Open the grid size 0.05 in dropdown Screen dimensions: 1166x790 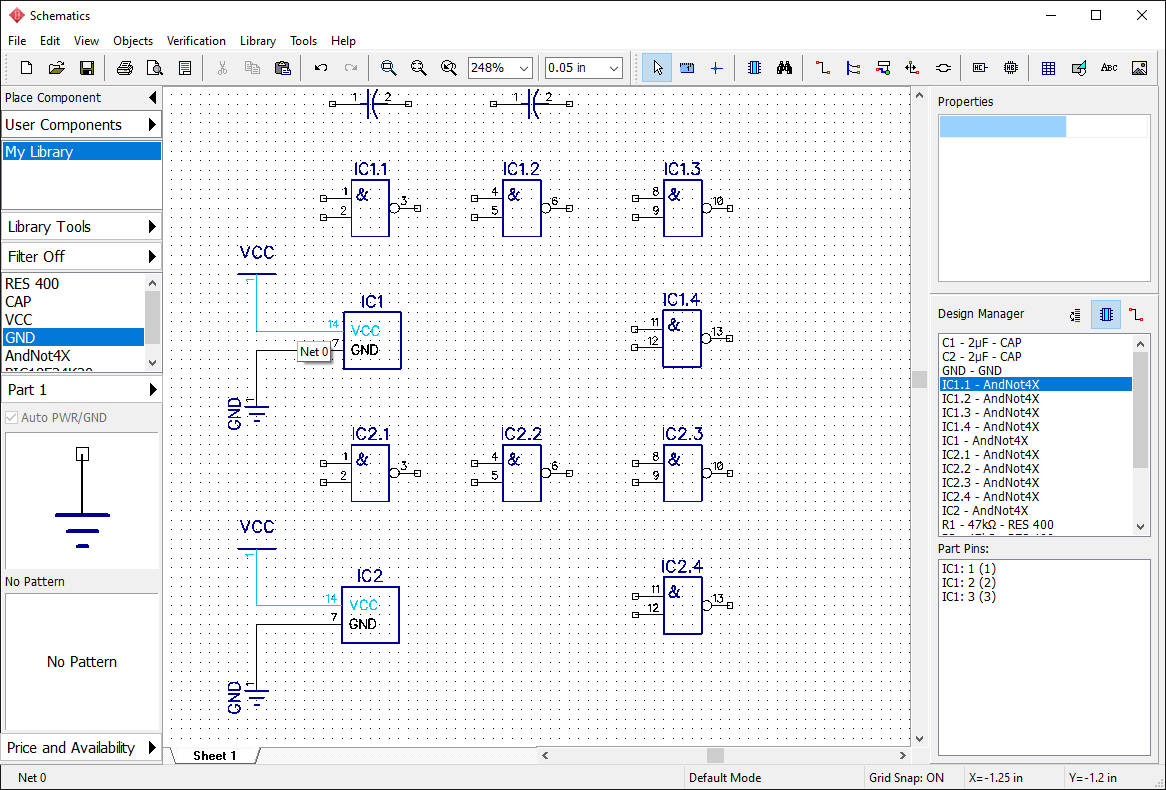click(613, 68)
